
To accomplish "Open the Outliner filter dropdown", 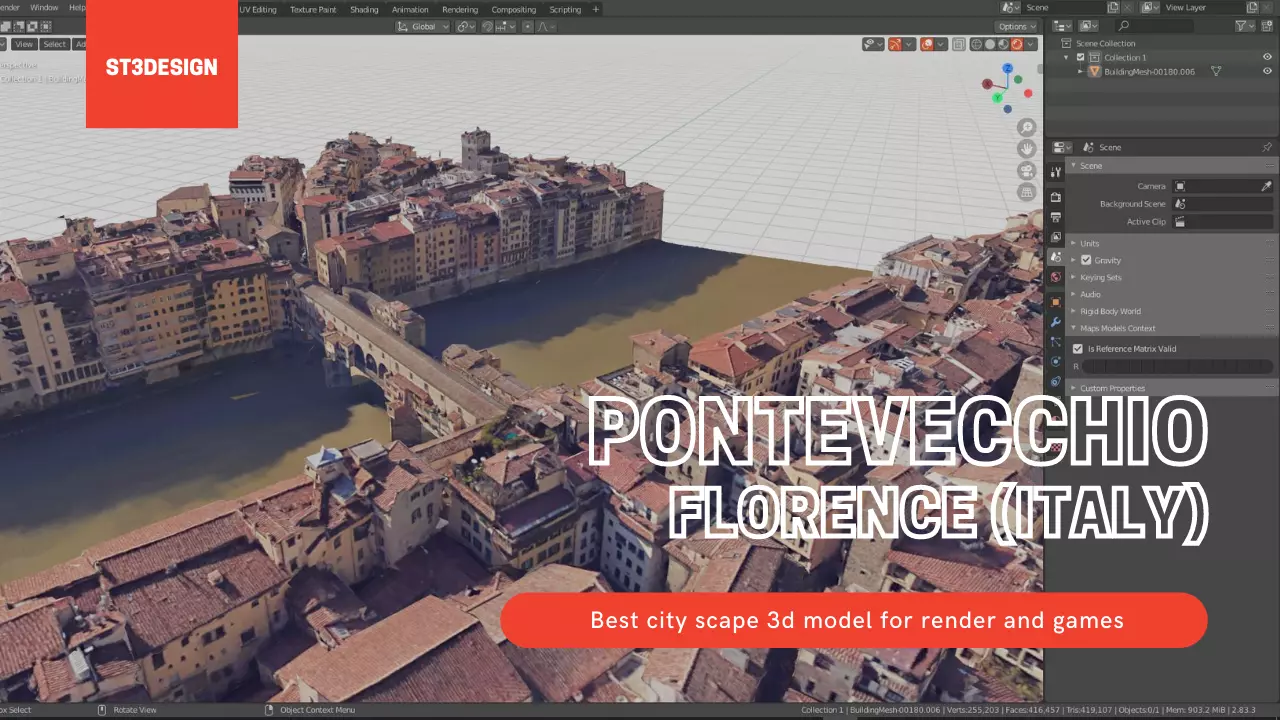I will tap(1245, 26).
